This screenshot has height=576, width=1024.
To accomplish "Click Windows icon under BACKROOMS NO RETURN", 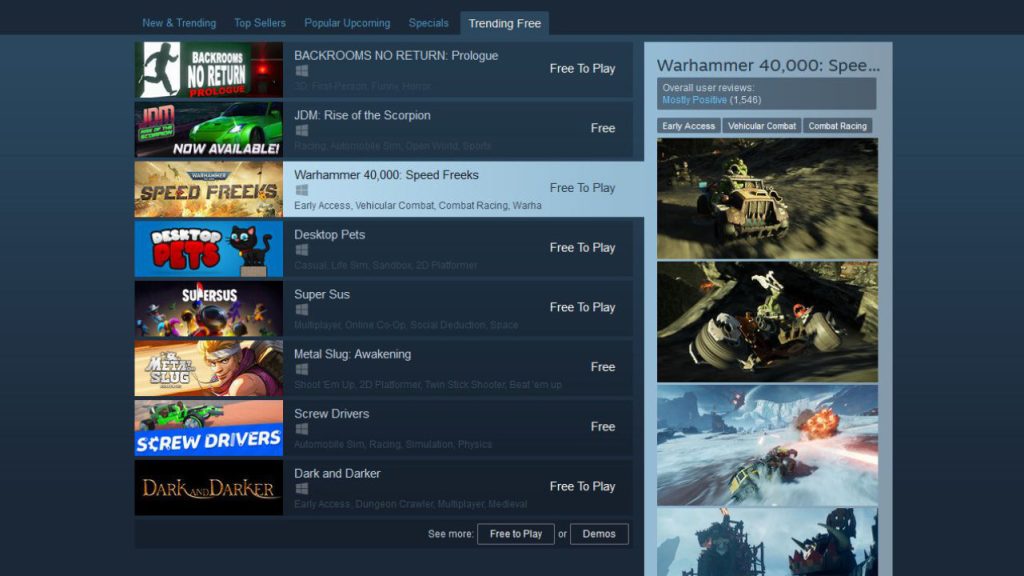I will (x=301, y=71).
